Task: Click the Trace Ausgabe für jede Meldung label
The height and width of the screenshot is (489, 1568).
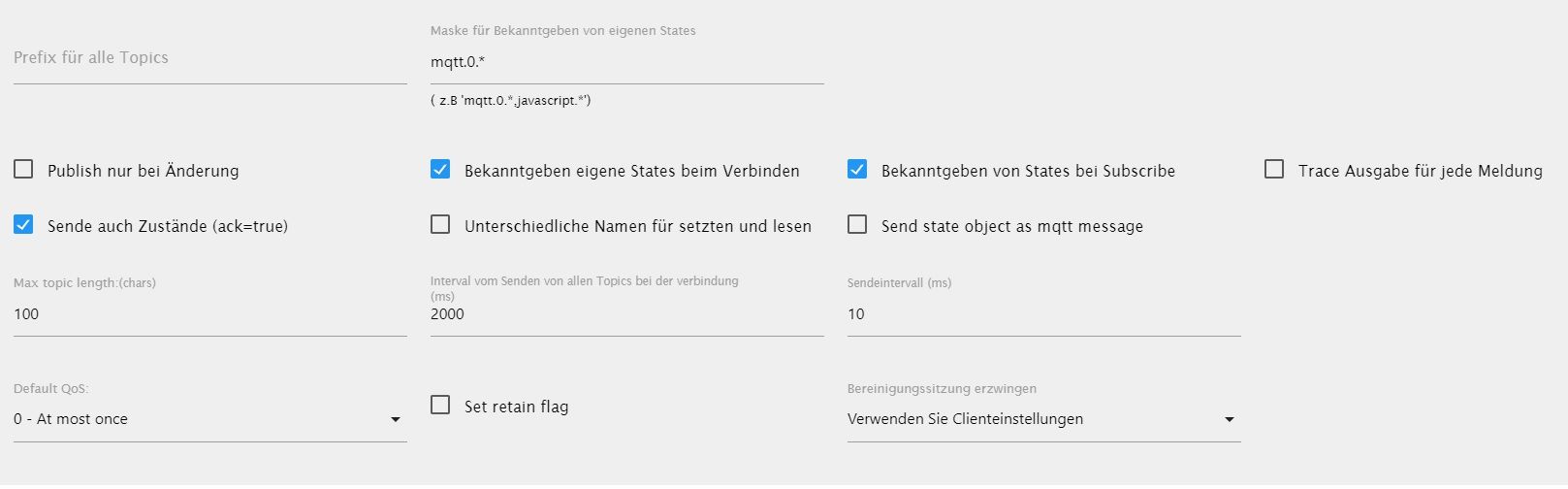Action: click(1421, 171)
